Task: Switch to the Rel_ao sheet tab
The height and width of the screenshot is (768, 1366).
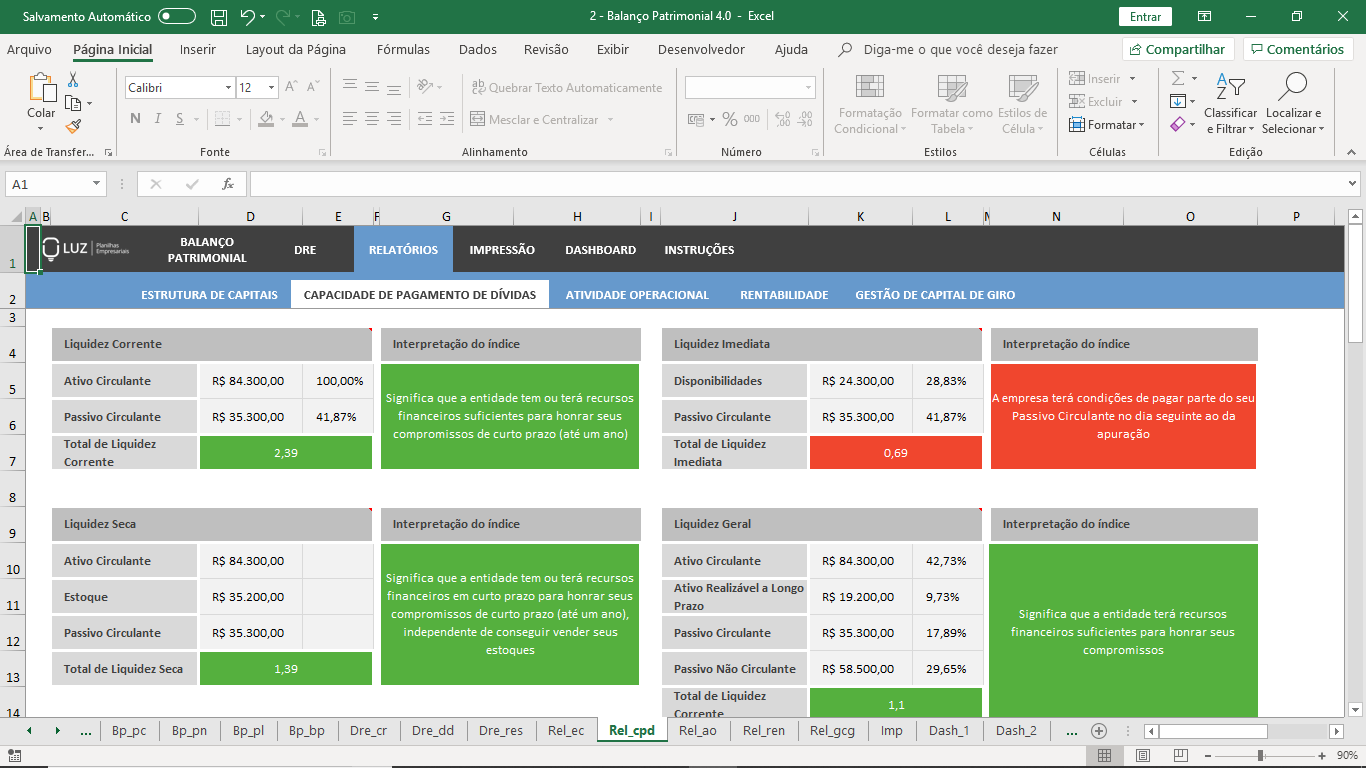Action: [x=697, y=731]
